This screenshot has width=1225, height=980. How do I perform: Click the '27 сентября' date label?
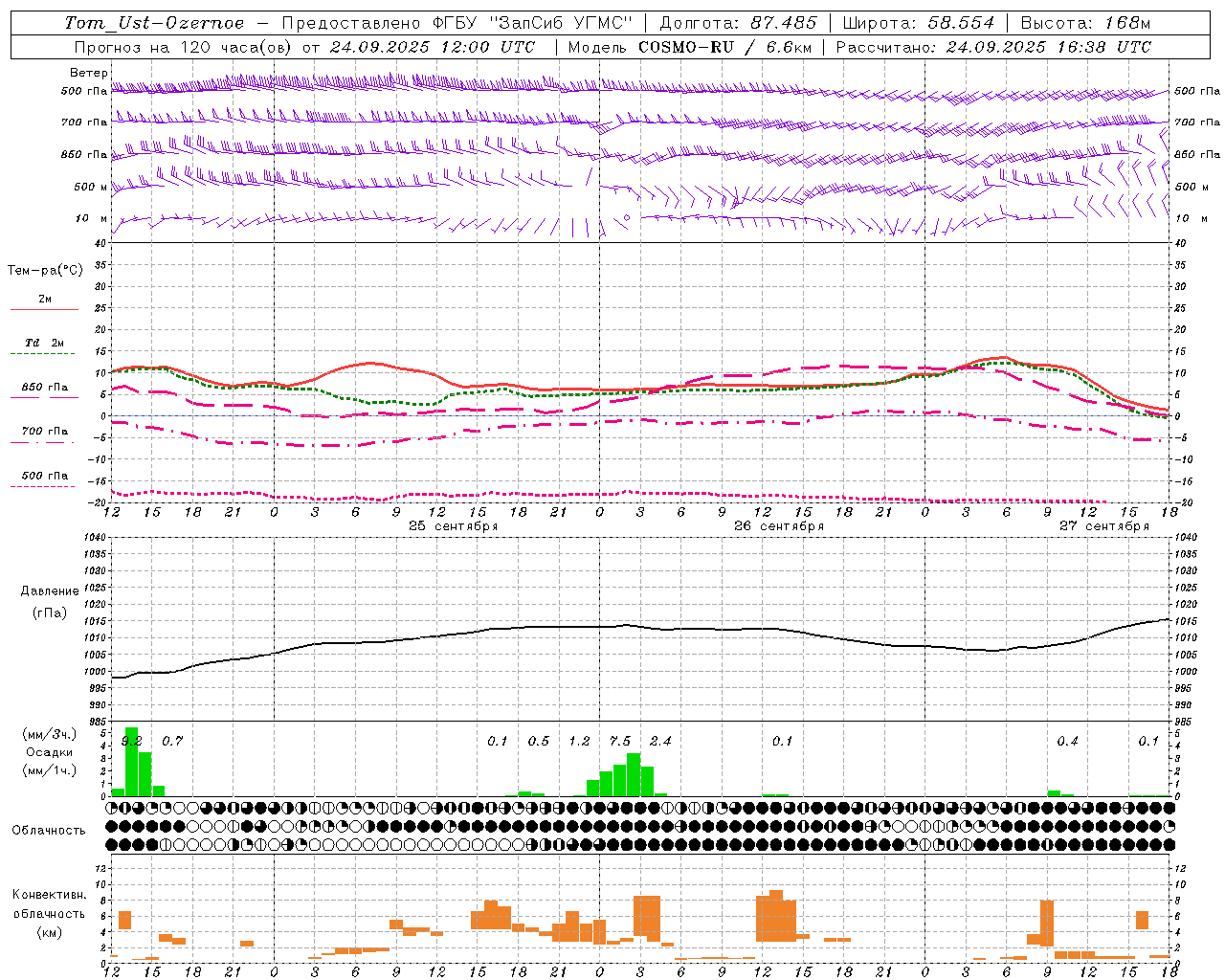pos(1104,526)
